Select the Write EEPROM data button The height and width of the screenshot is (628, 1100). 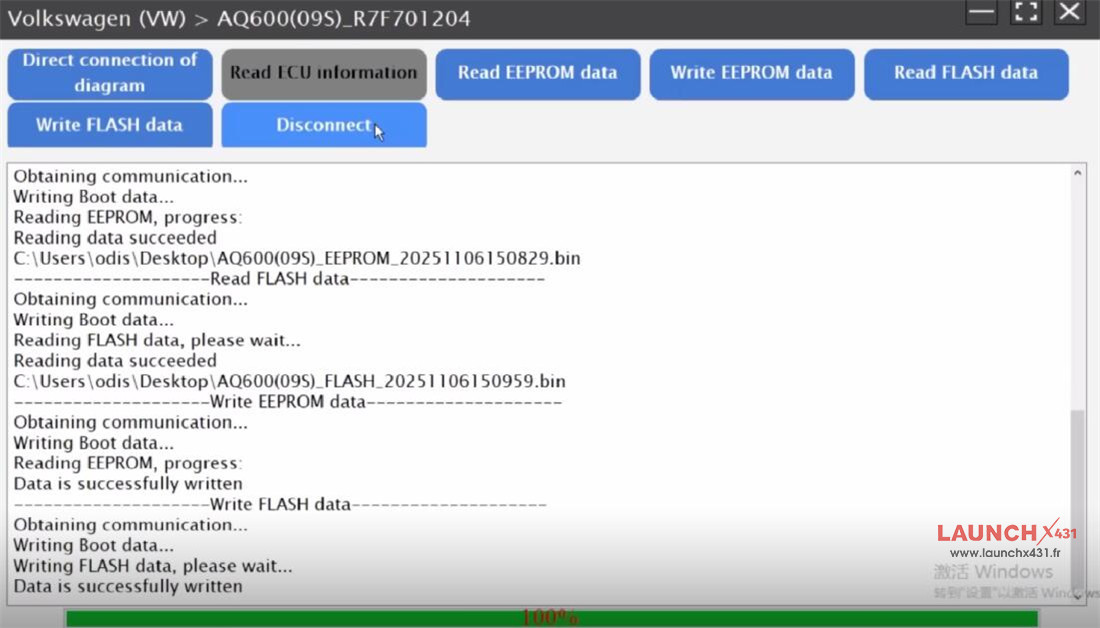pyautogui.click(x=751, y=73)
